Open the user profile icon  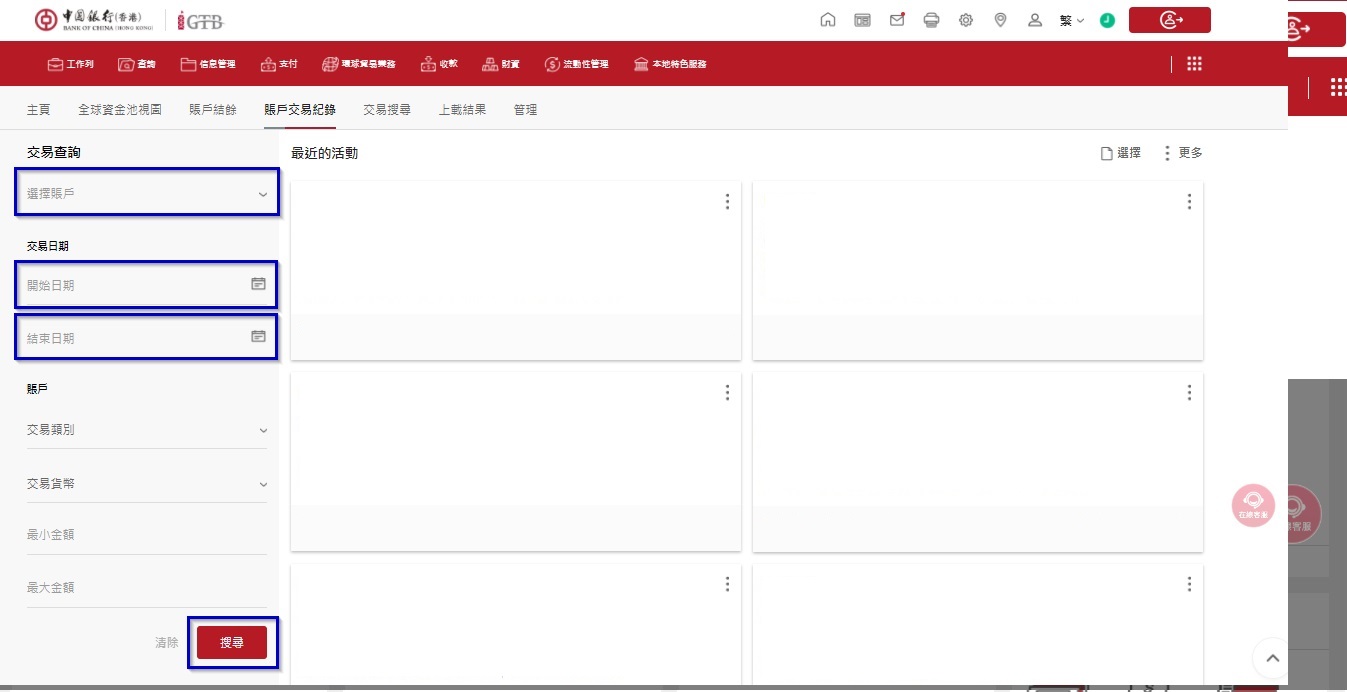click(x=1035, y=20)
